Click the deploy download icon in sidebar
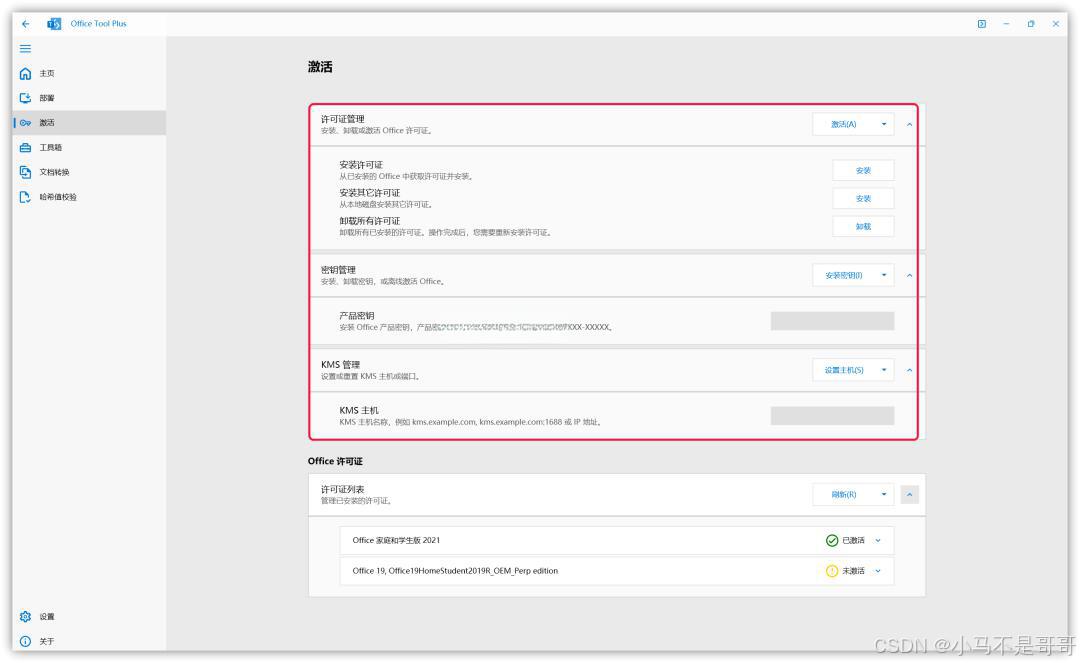This screenshot has height=663, width=1080. point(25,98)
